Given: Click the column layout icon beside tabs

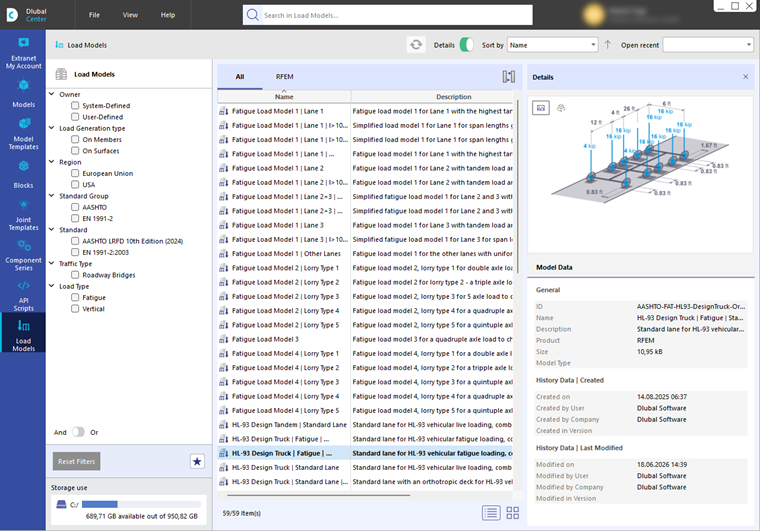Looking at the screenshot, I should click(508, 77).
